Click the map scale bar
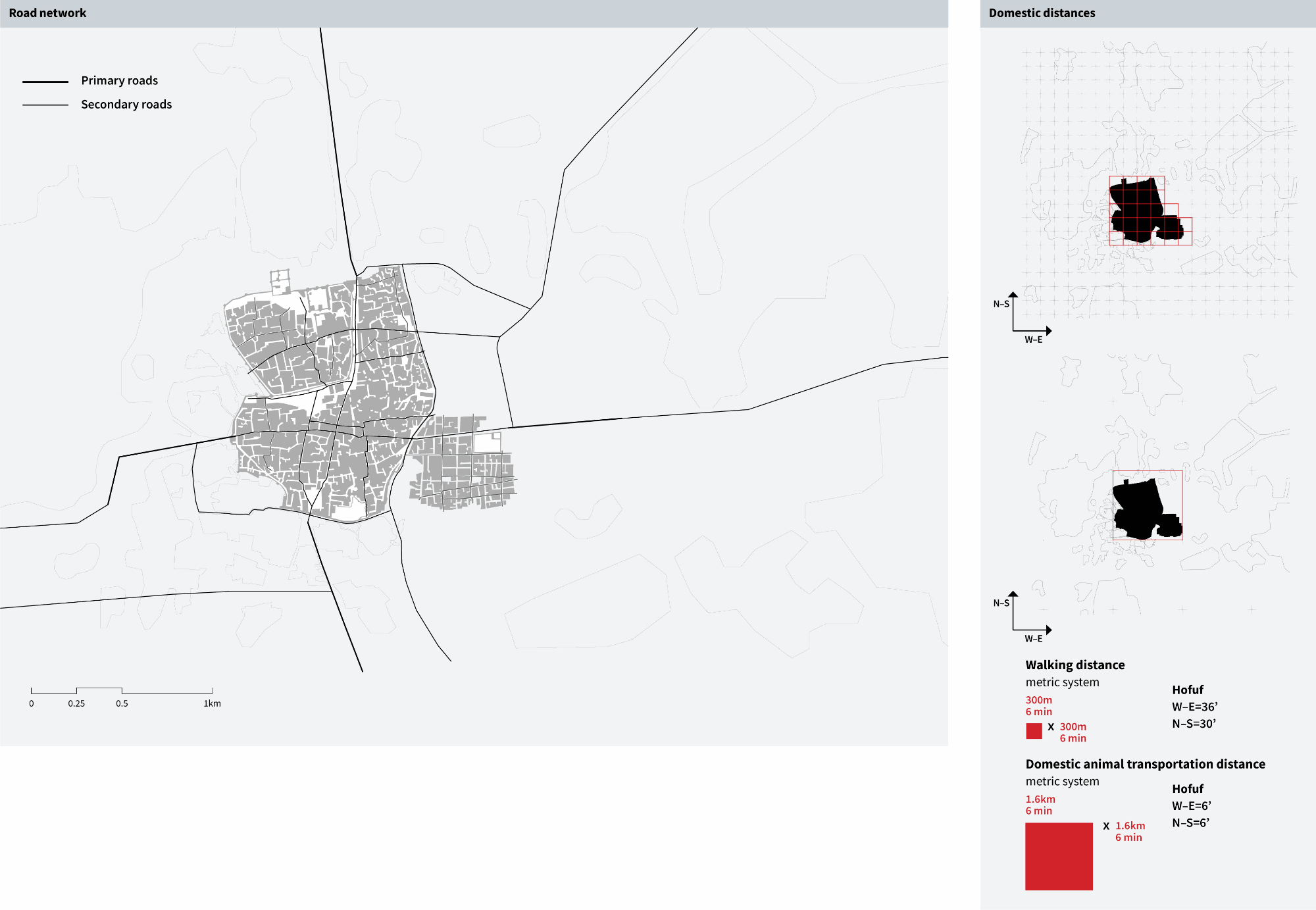 [122, 691]
